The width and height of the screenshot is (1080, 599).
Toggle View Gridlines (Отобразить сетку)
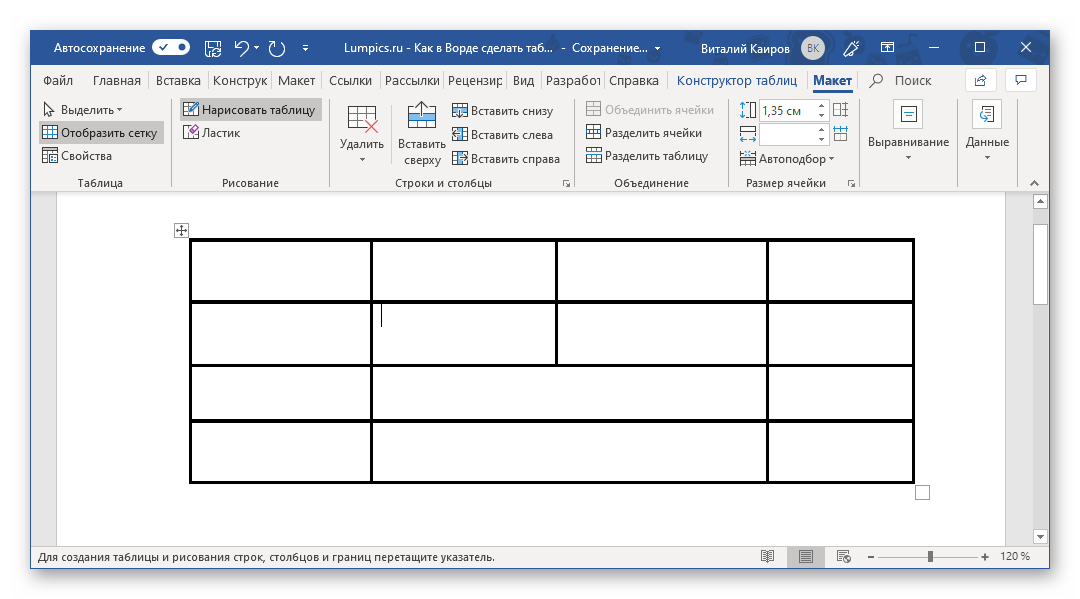98,133
